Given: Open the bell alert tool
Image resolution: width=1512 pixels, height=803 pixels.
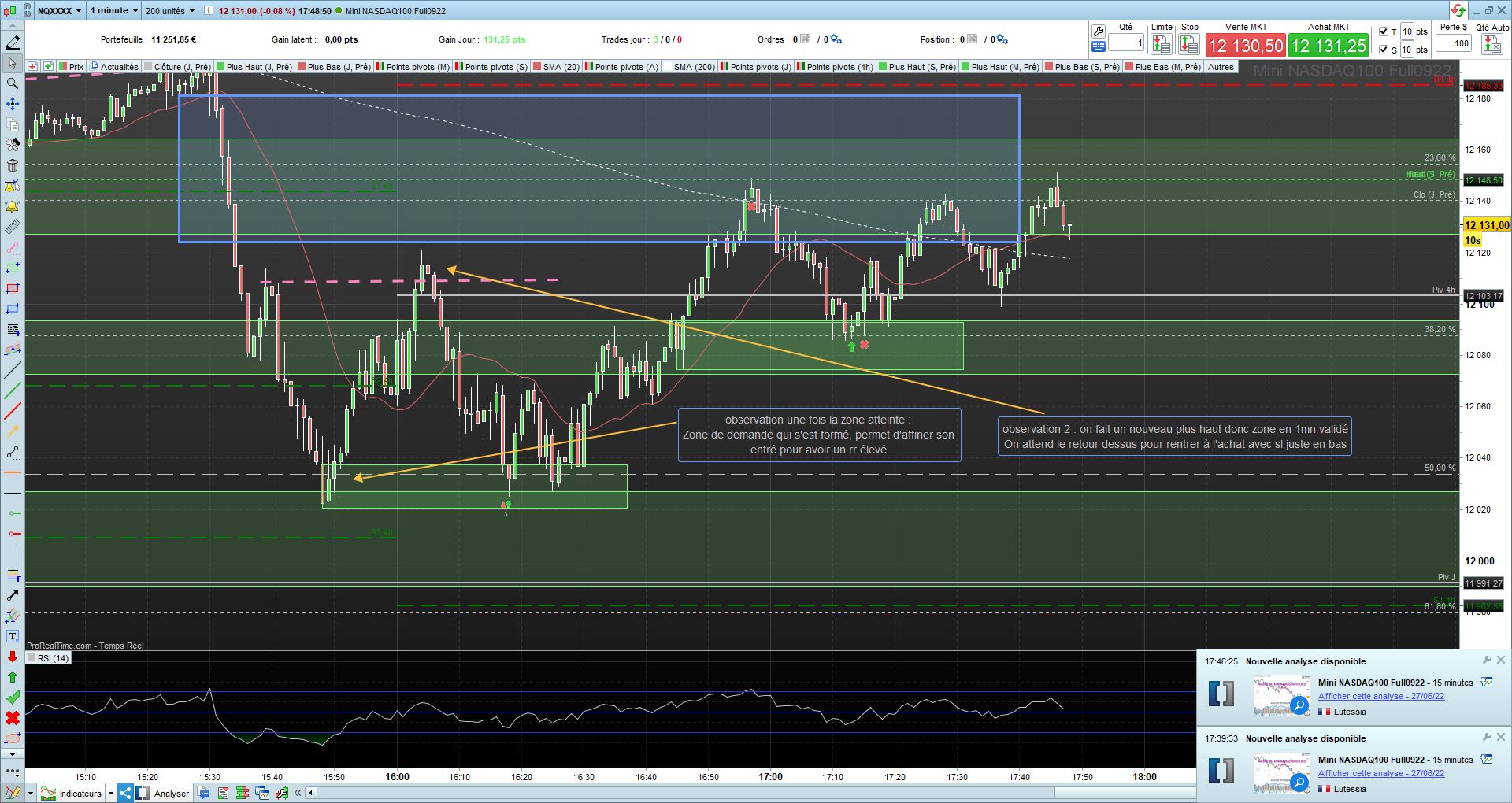Looking at the screenshot, I should (x=13, y=206).
